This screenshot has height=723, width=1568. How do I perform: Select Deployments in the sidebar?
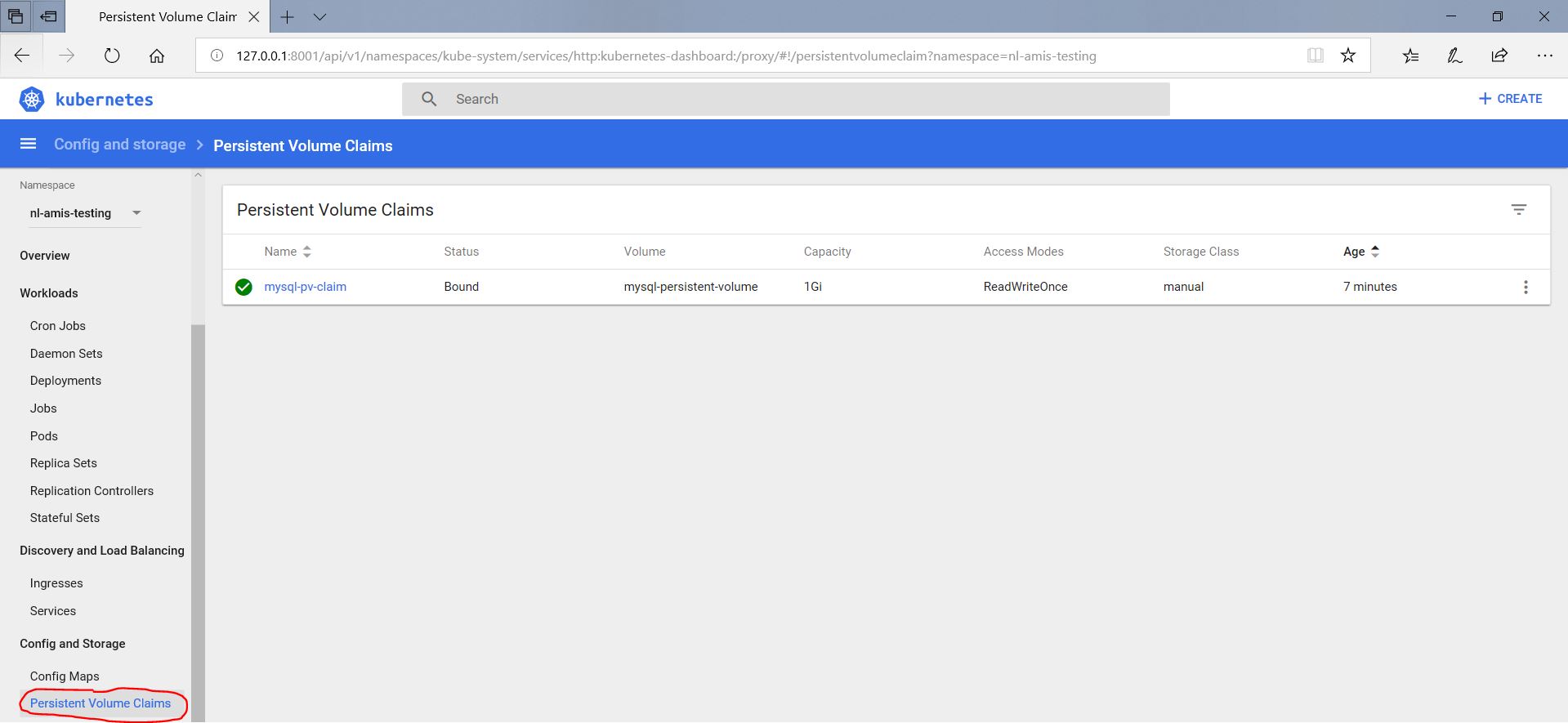[x=65, y=381]
